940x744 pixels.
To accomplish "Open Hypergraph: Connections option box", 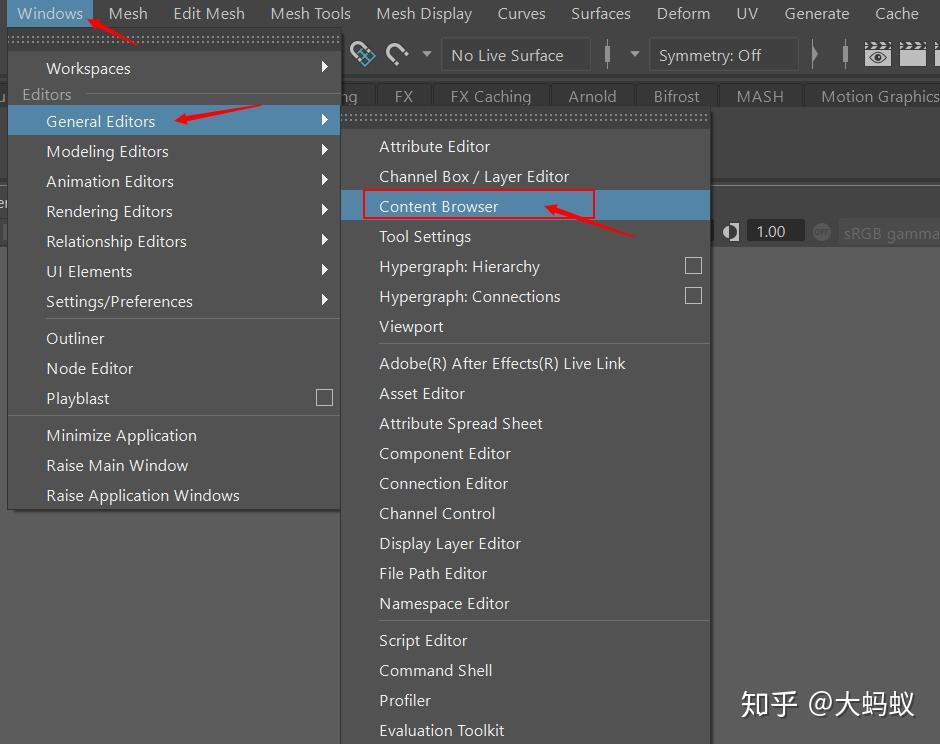I will click(x=693, y=296).
